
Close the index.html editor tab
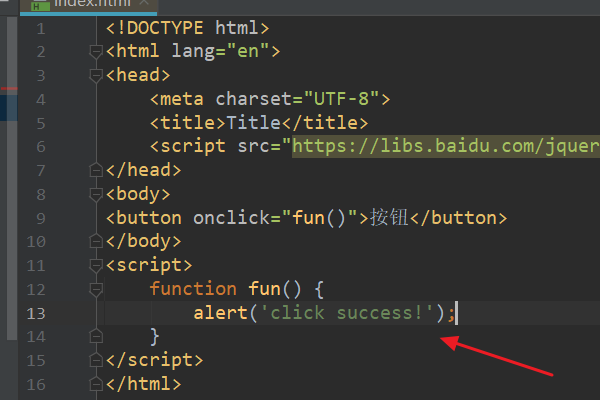coord(144,4)
